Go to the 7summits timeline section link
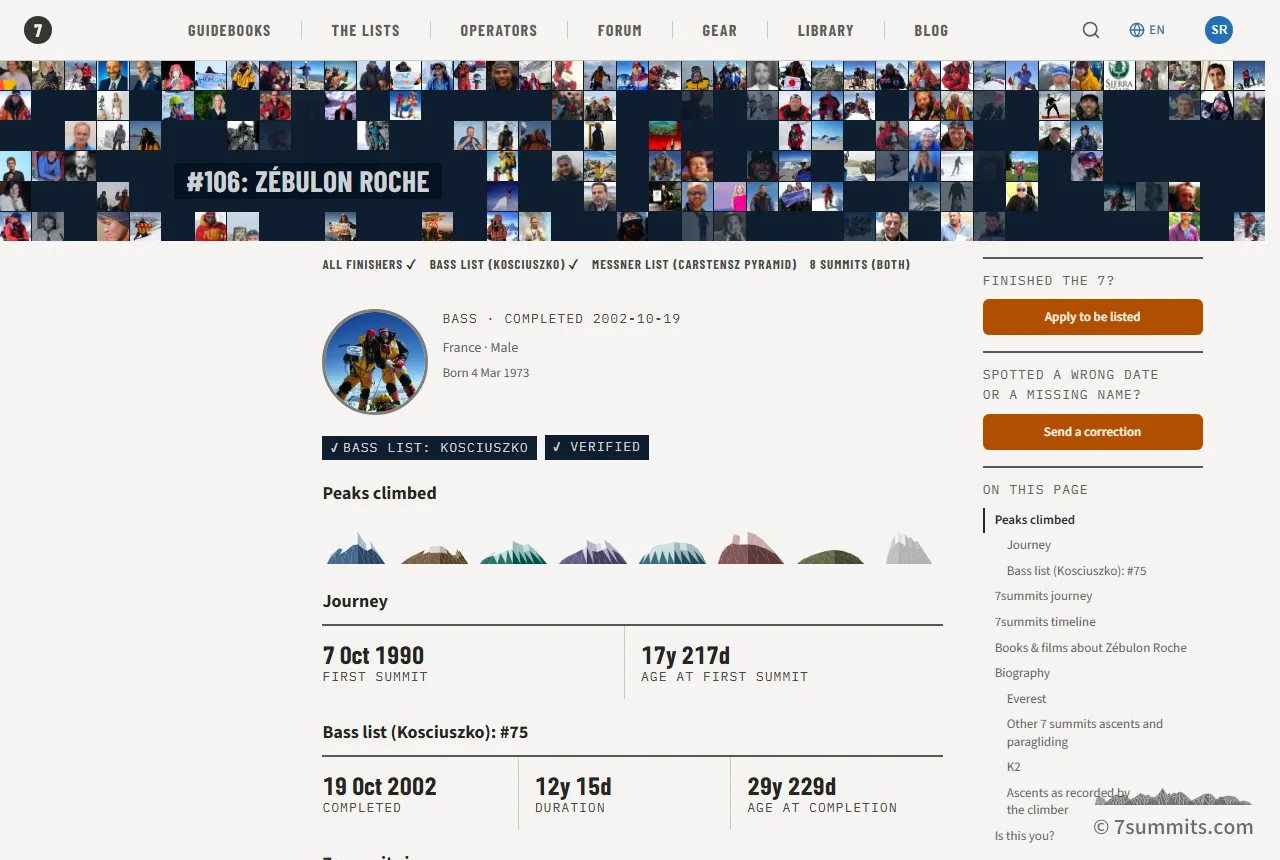 1045,622
